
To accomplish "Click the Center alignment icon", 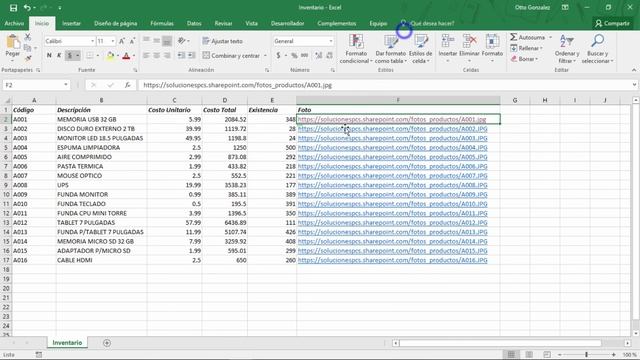I will [157, 56].
